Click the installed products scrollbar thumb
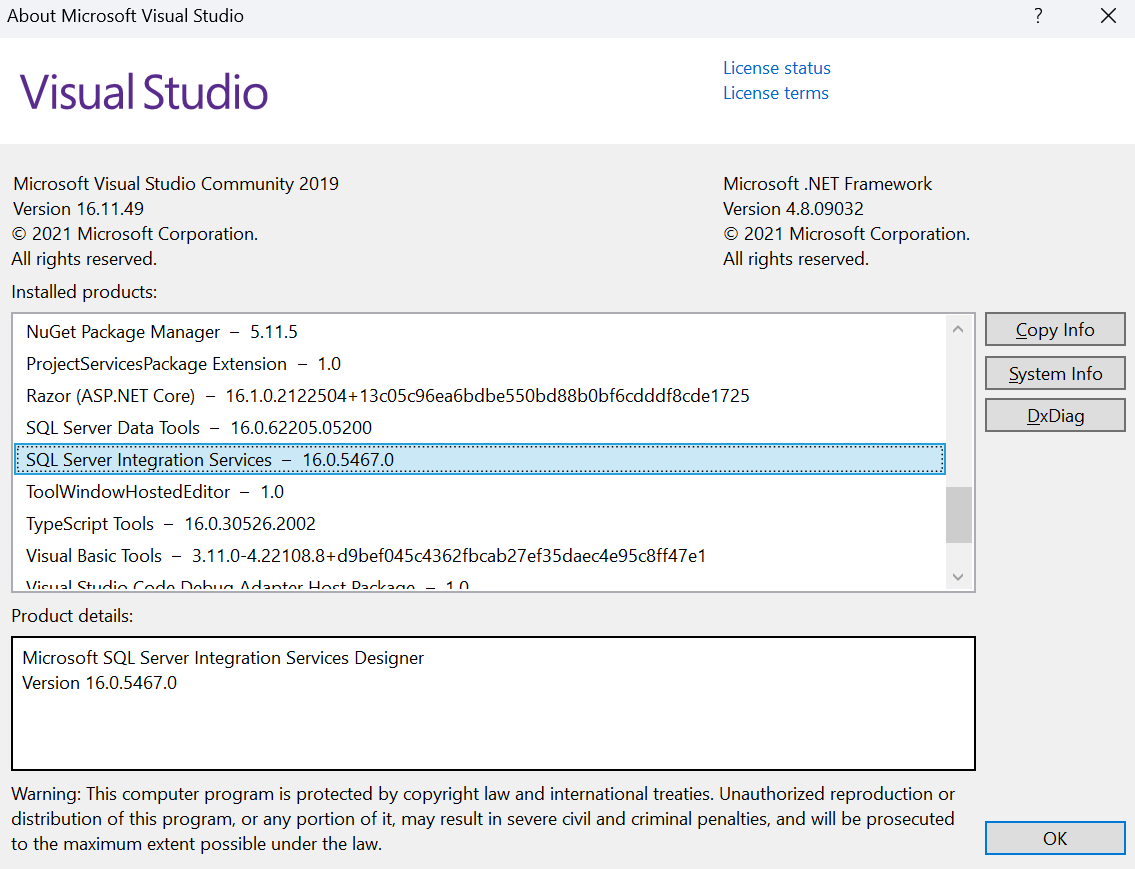The height and width of the screenshot is (869, 1135). point(958,514)
